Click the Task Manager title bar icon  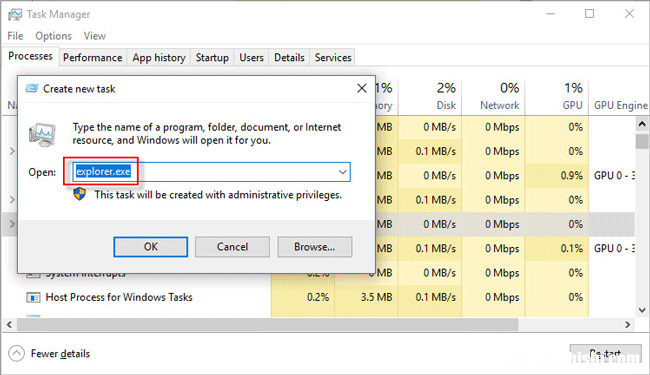tap(15, 15)
